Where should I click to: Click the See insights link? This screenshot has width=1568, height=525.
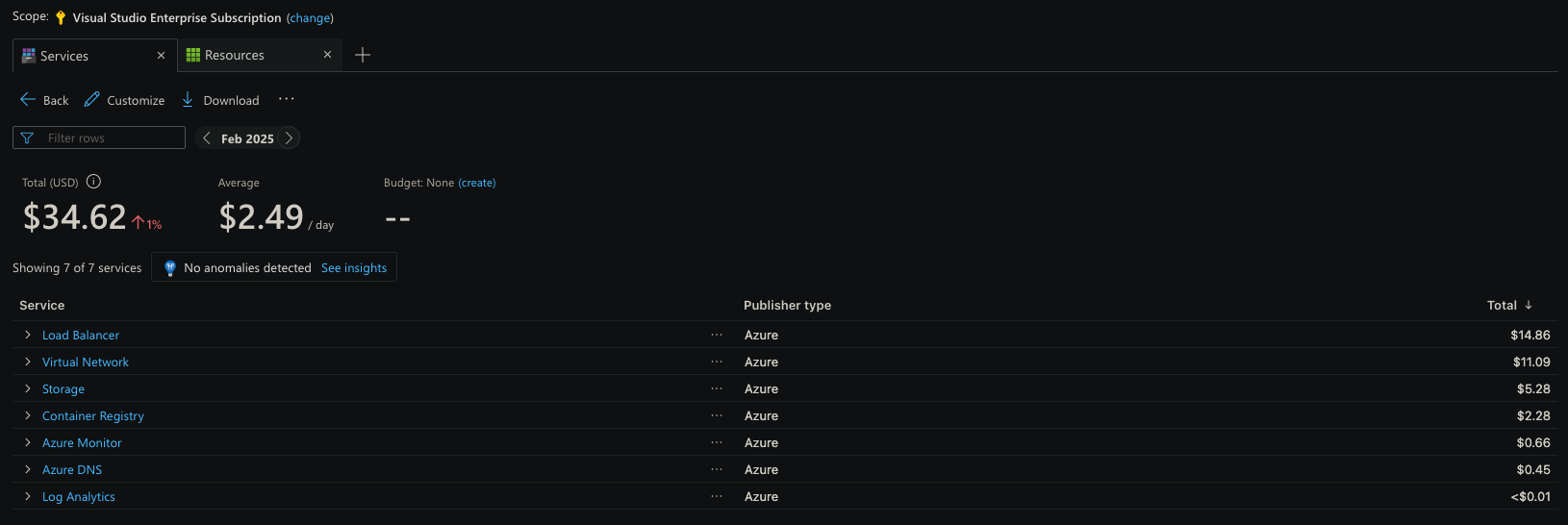pos(354,268)
